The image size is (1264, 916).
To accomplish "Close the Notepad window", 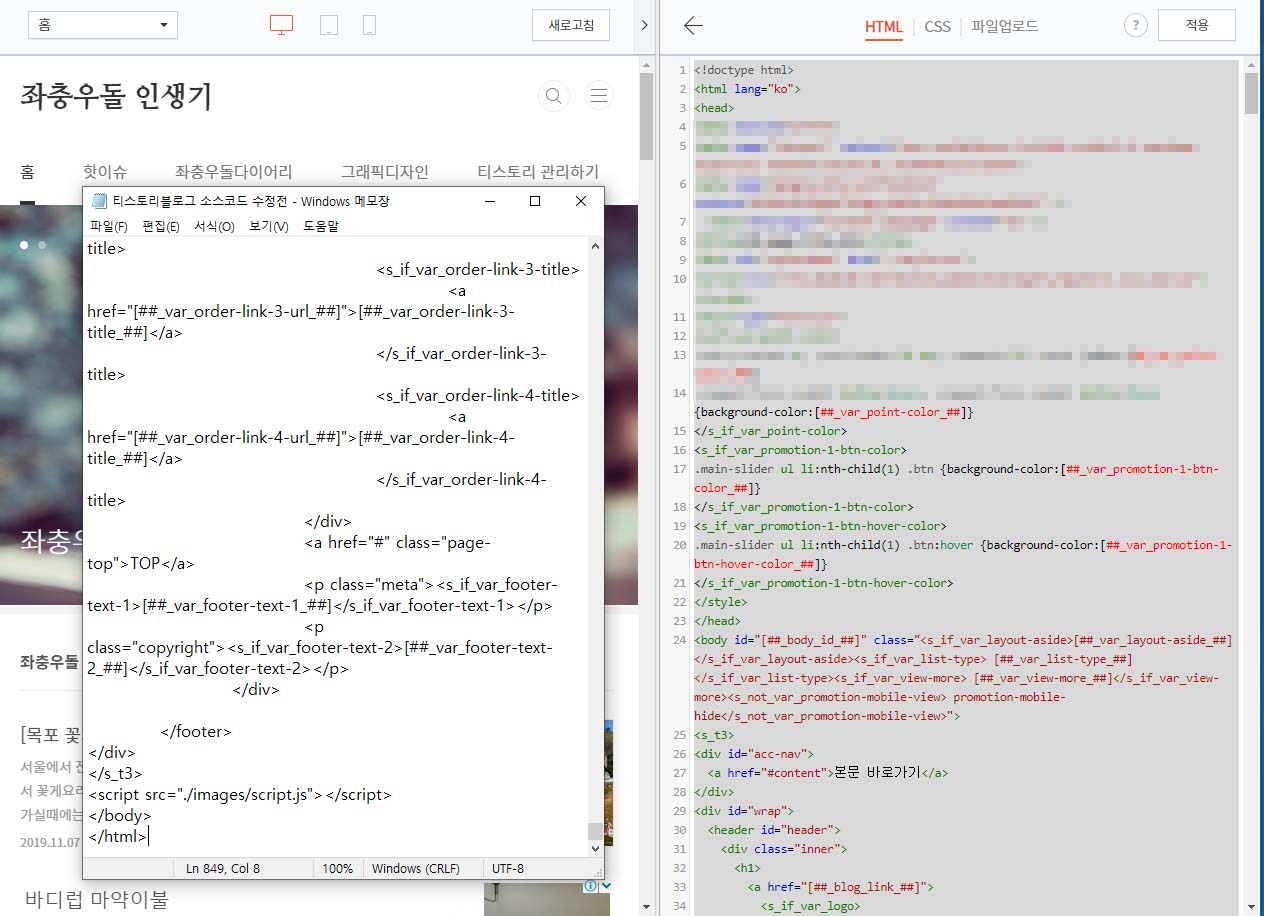I will (581, 201).
